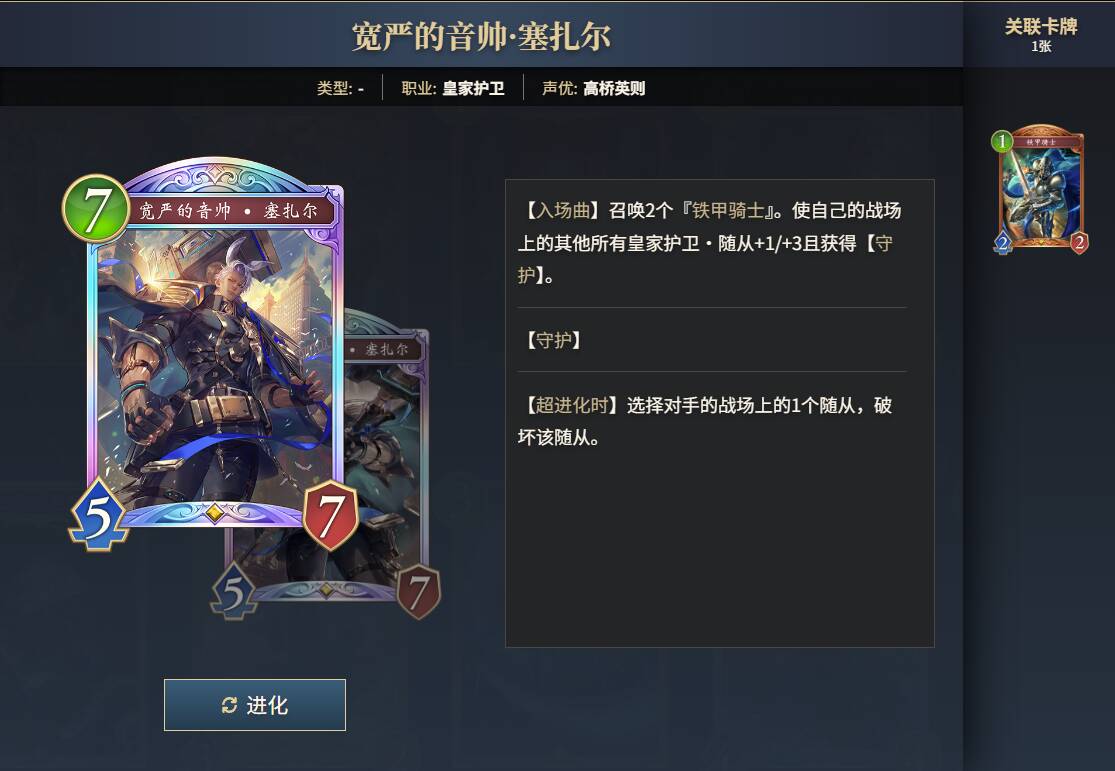Click the 关联卡牌 header
This screenshot has height=771, width=1115.
pos(1041,27)
